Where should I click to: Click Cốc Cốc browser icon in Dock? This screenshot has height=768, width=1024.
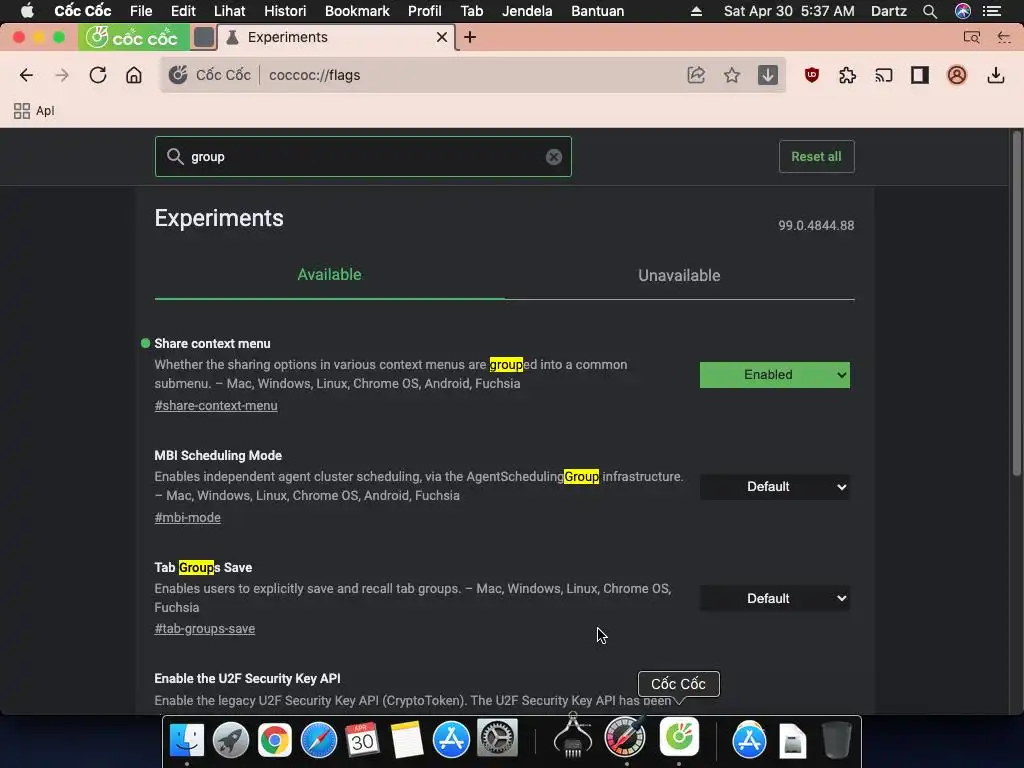[679, 737]
